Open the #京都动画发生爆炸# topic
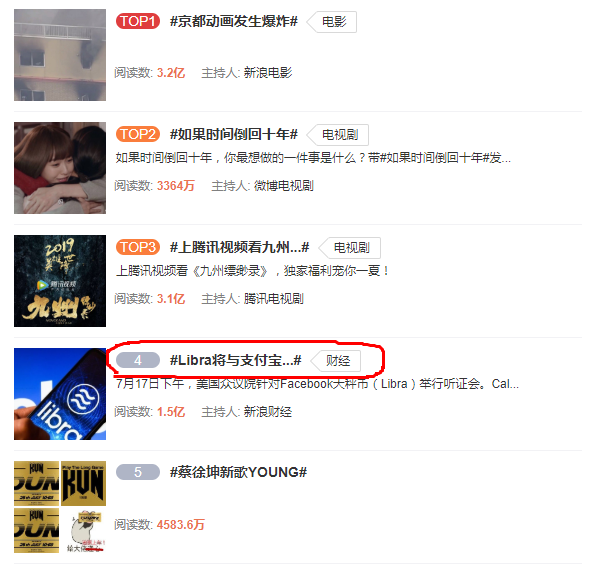This screenshot has height=564, width=592. click(x=234, y=21)
